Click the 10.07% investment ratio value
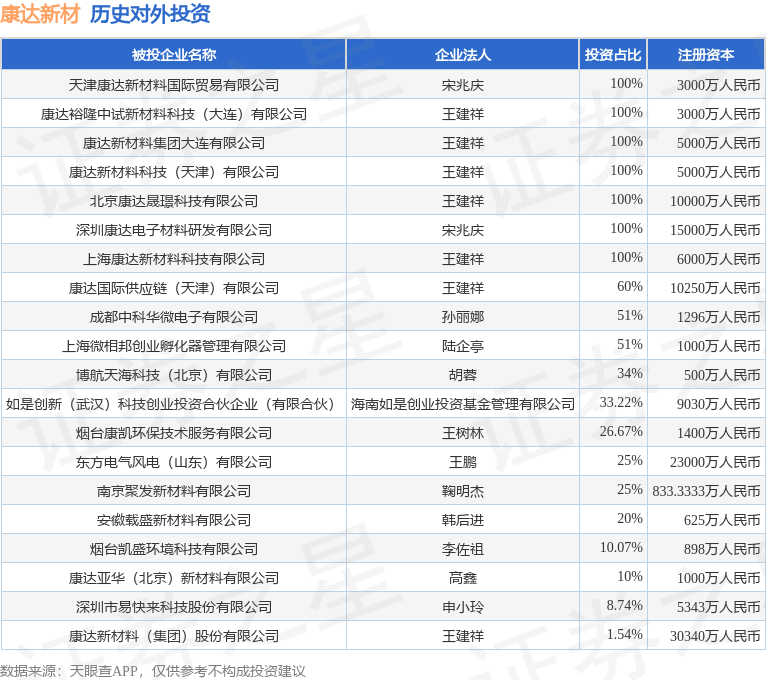 tap(621, 547)
